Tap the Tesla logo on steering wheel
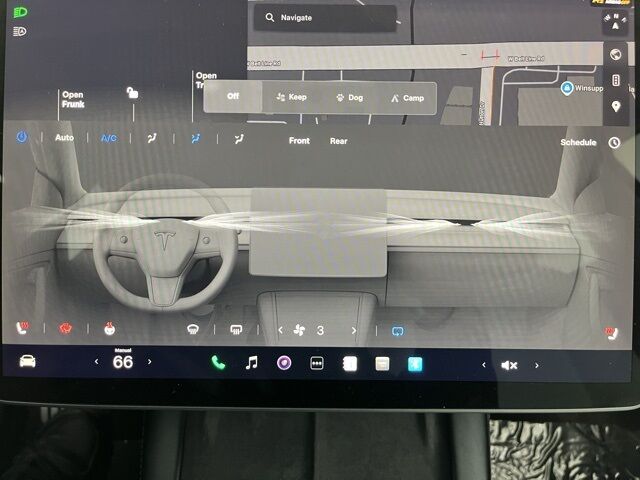640x480 pixels. coord(164,240)
